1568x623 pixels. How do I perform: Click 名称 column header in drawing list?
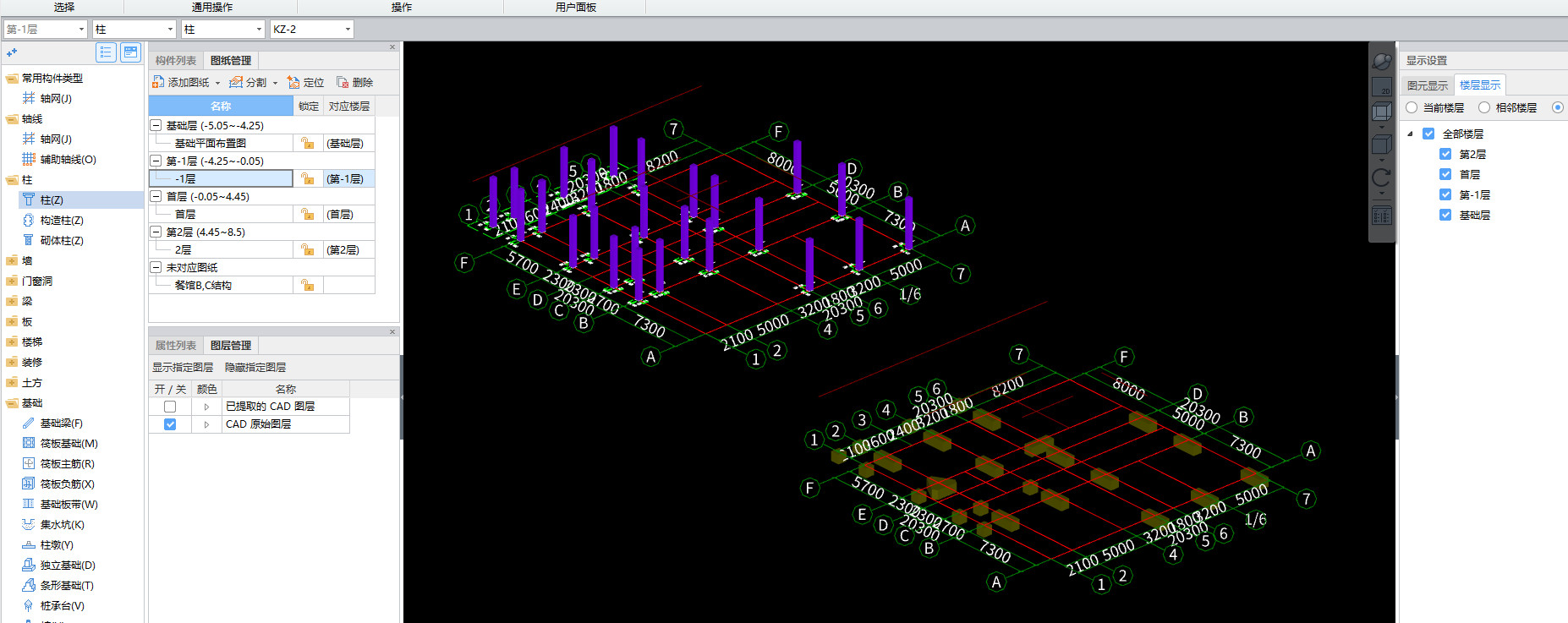221,106
